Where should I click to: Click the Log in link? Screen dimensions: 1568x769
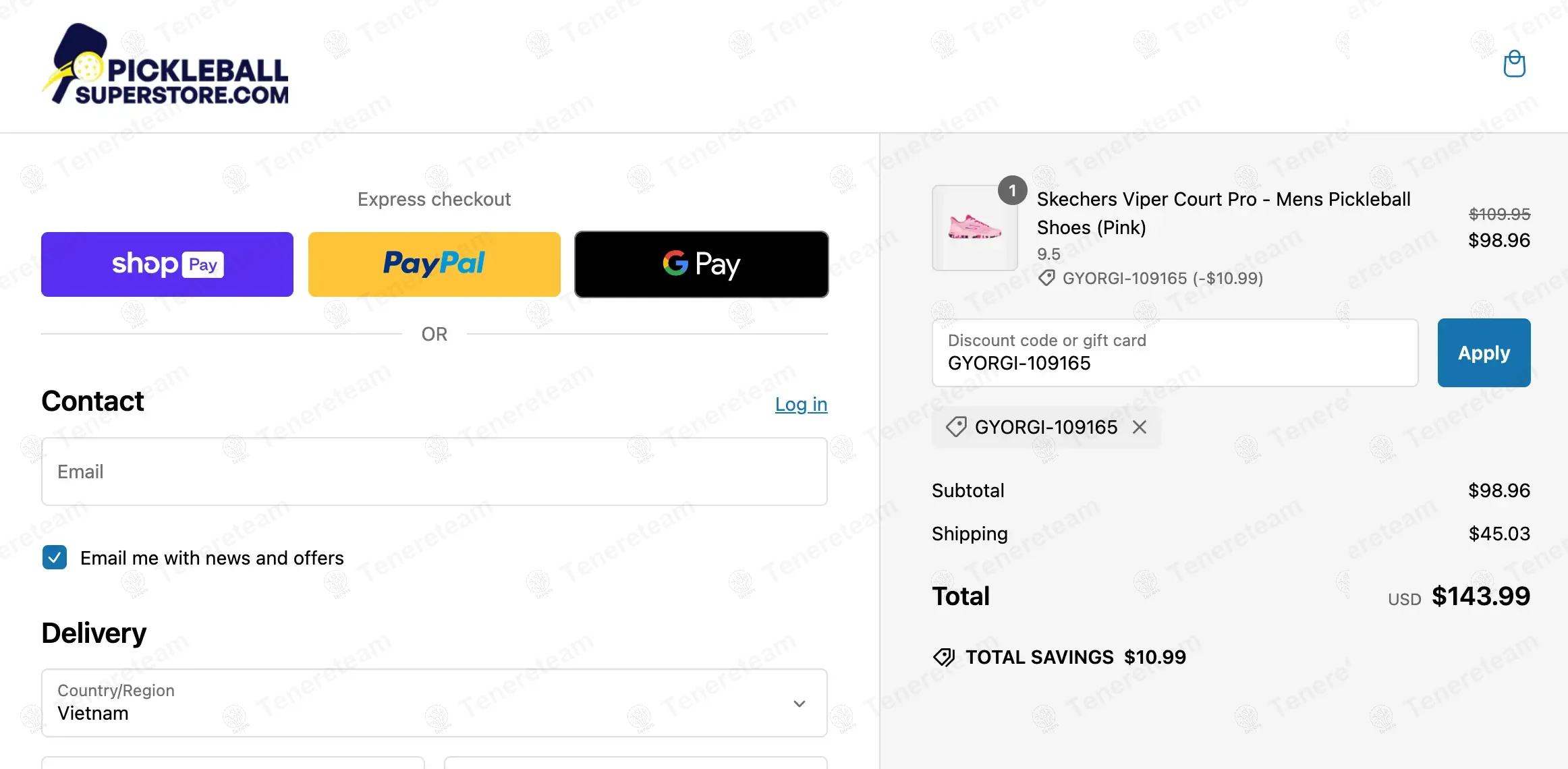[801, 404]
